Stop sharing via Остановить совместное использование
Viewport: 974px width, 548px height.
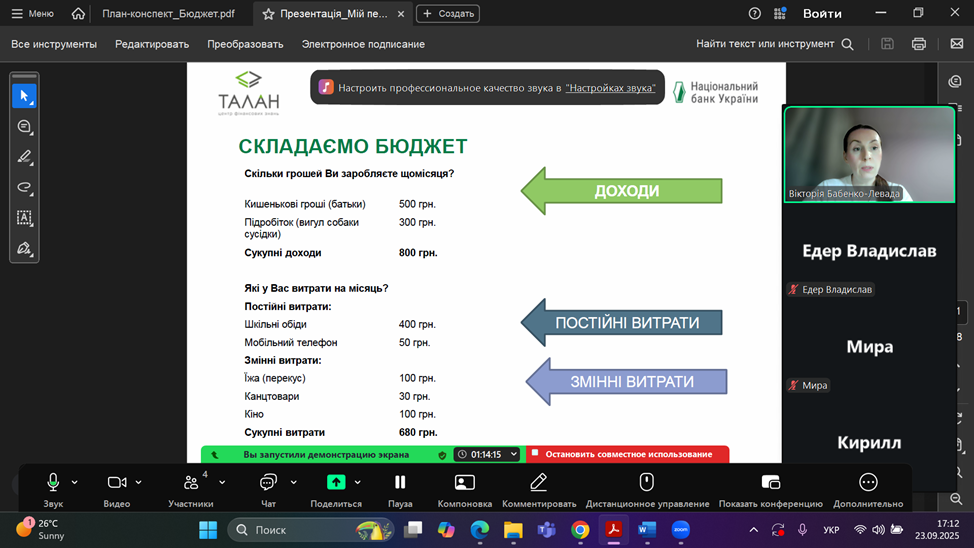pyautogui.click(x=628, y=454)
